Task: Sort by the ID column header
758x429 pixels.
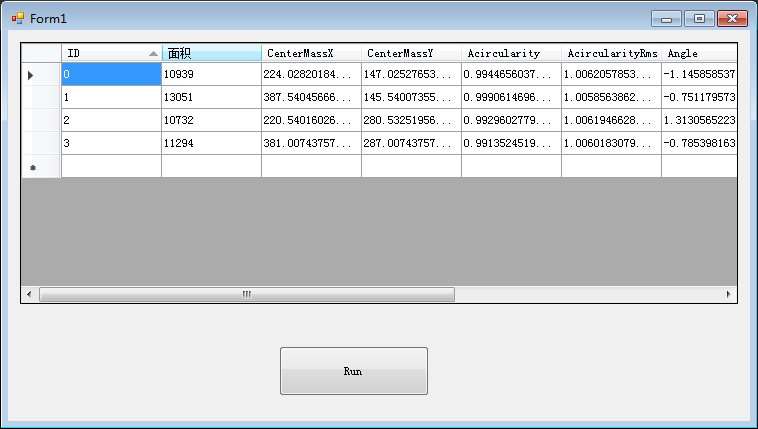Action: tap(110, 53)
